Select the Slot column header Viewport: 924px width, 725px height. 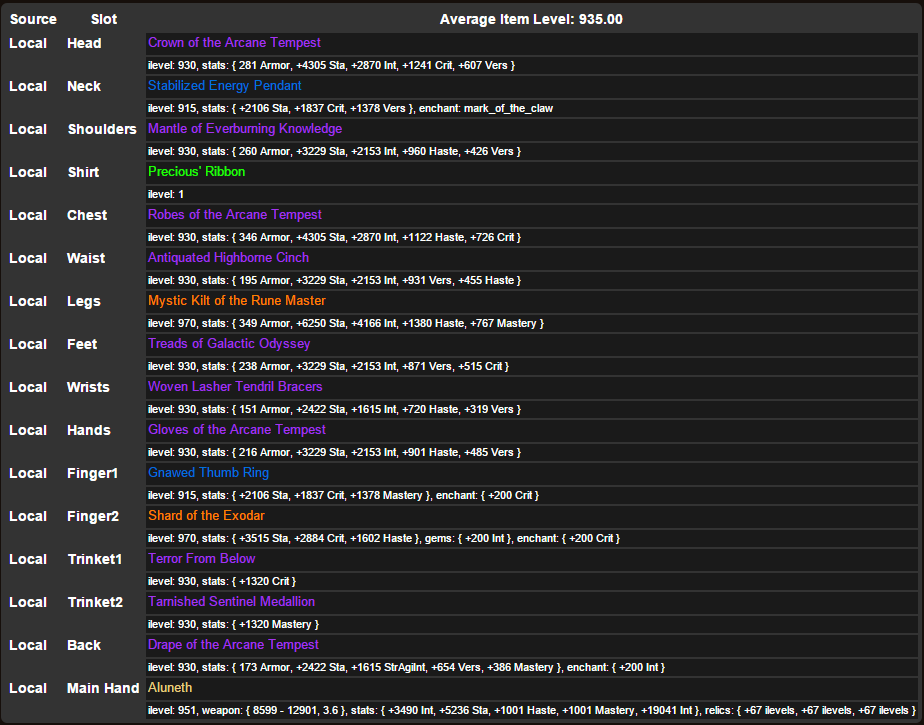point(104,19)
